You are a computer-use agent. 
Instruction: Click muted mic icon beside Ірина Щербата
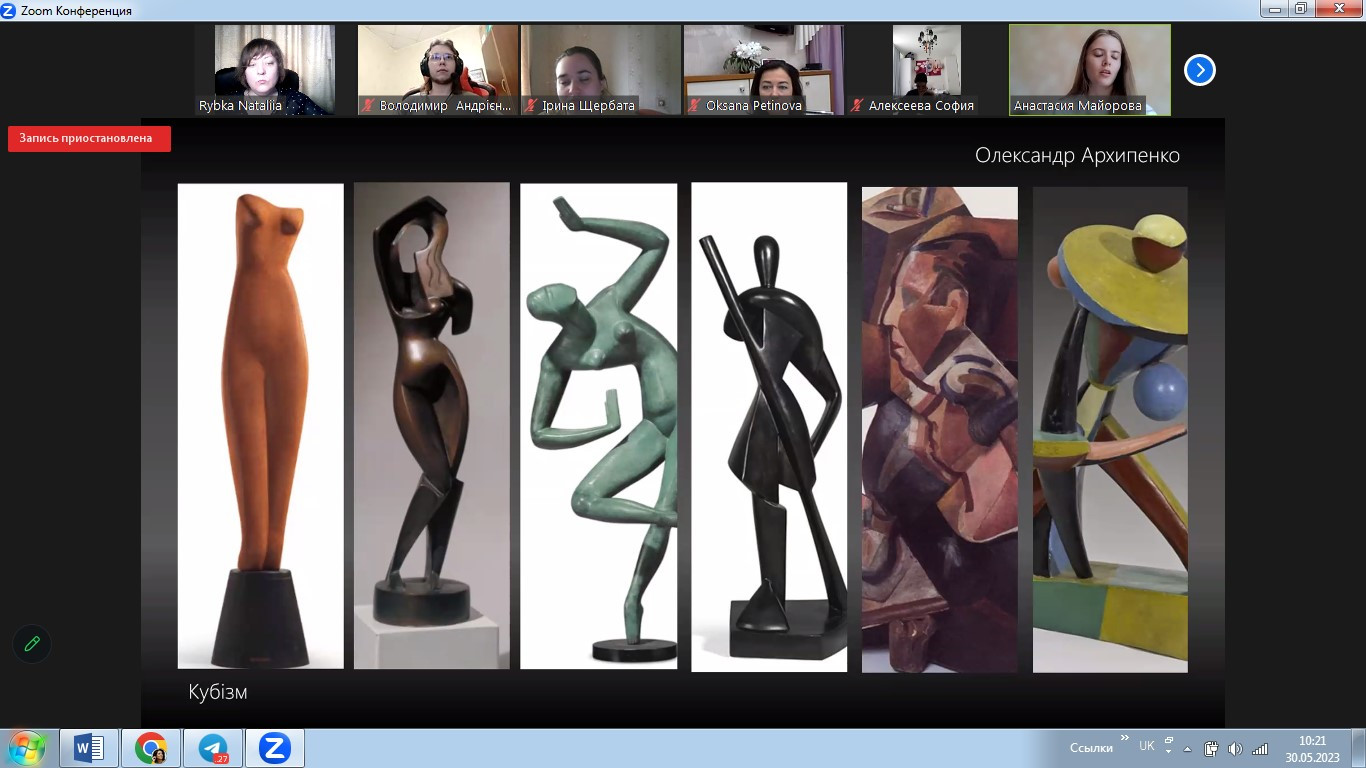[x=532, y=105]
